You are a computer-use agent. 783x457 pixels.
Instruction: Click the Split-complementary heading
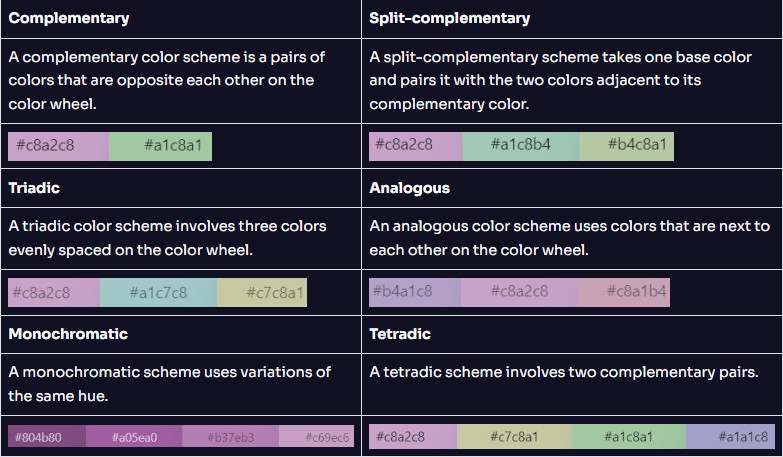point(449,18)
